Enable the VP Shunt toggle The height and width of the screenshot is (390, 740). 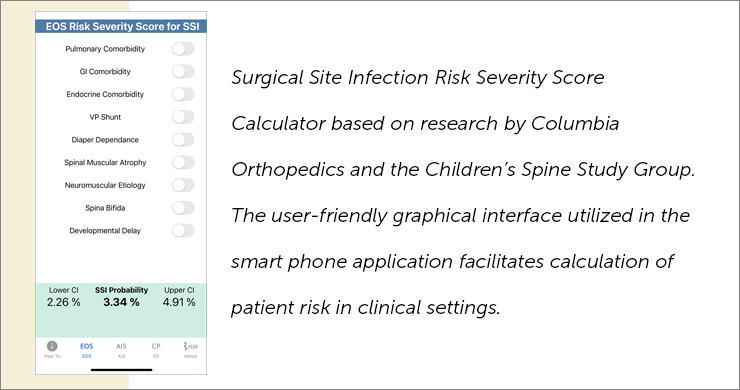tap(183, 117)
